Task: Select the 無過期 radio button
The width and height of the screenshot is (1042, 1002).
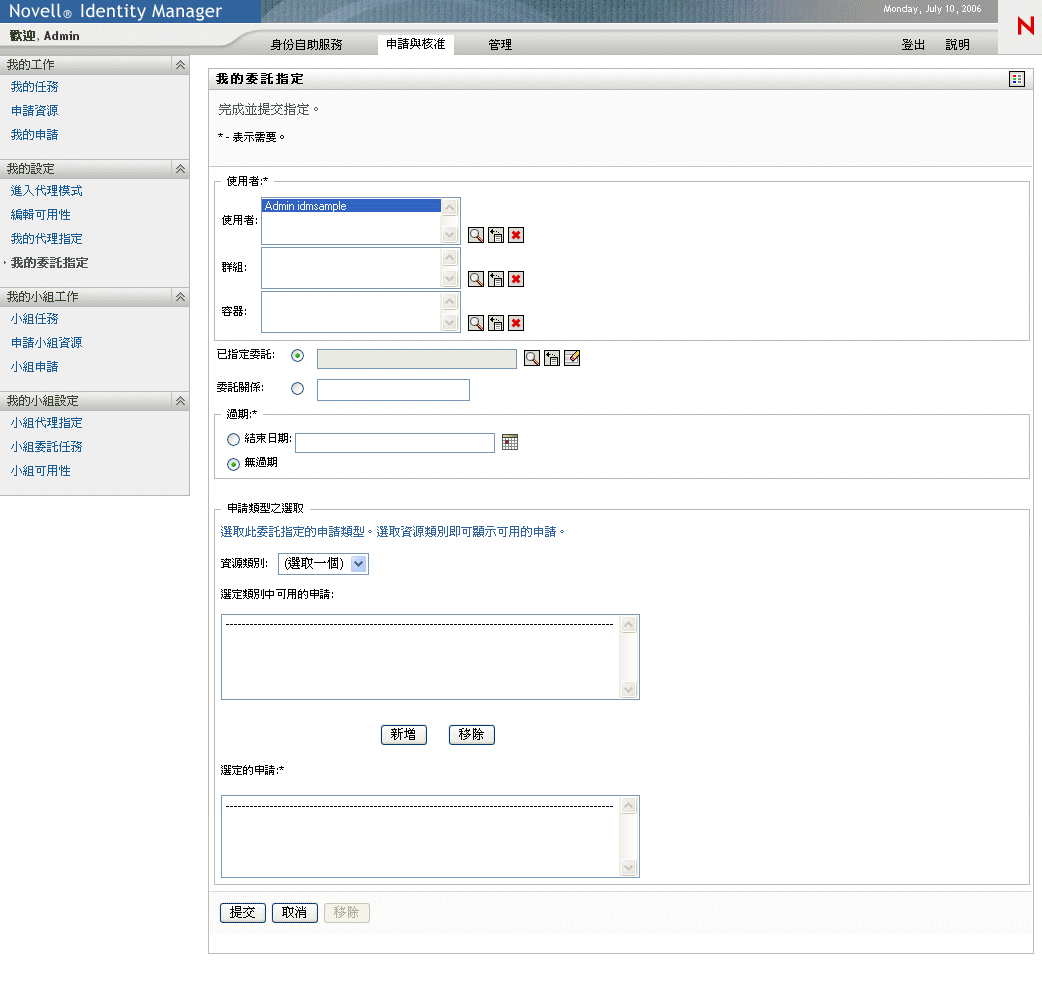Action: pos(233,464)
